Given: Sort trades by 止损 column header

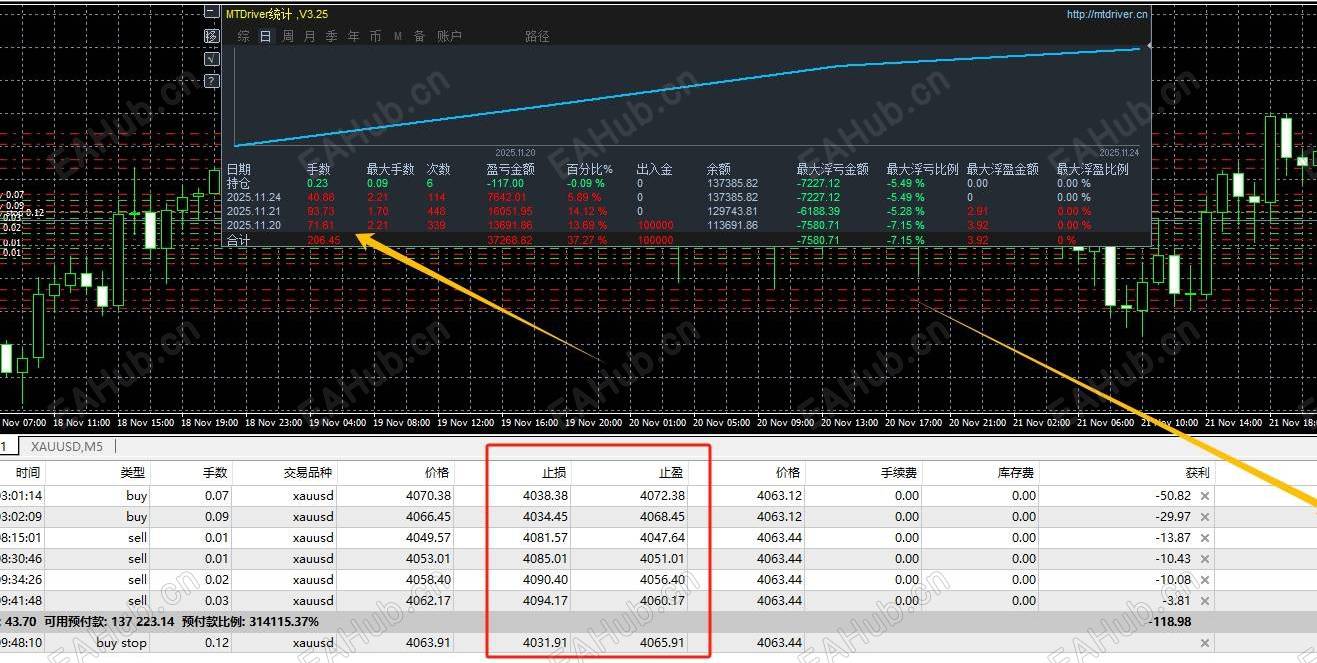Looking at the screenshot, I should 555,472.
